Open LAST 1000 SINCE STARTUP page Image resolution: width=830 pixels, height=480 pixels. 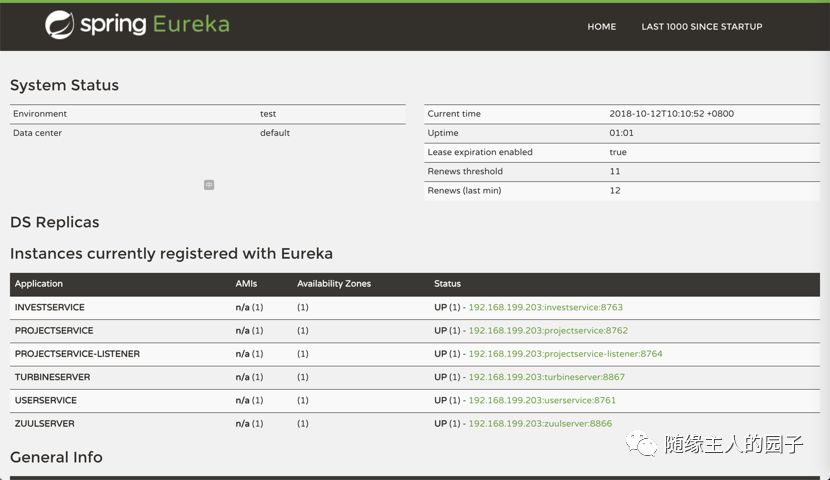tap(702, 26)
